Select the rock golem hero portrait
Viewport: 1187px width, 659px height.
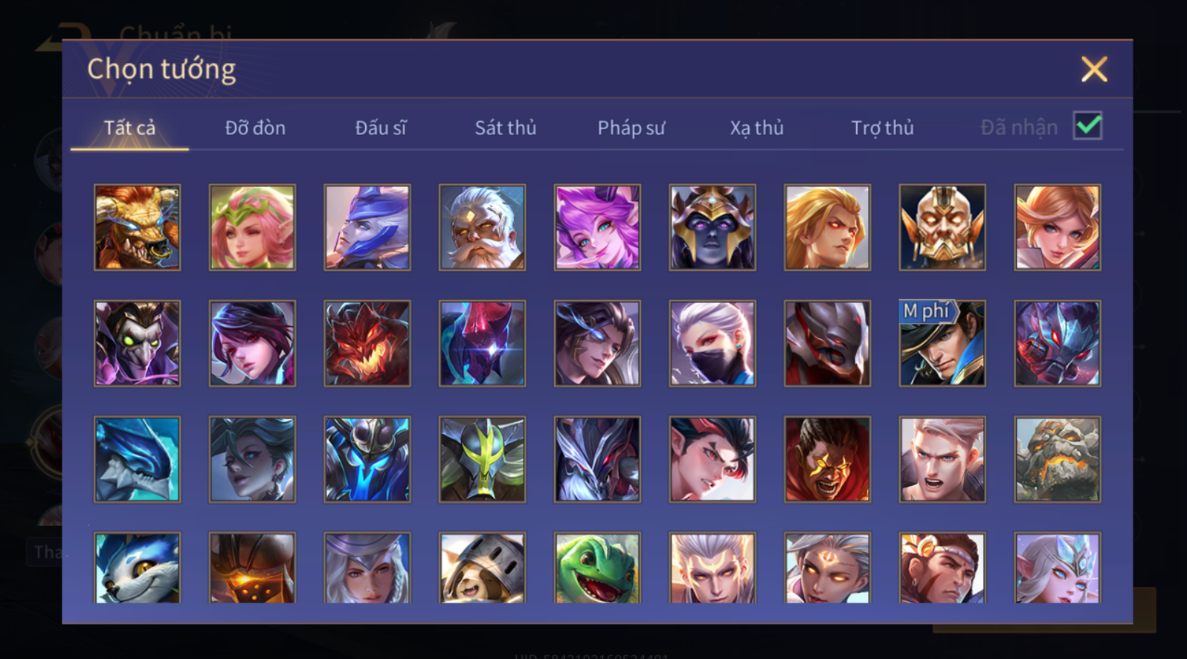tap(1058, 459)
